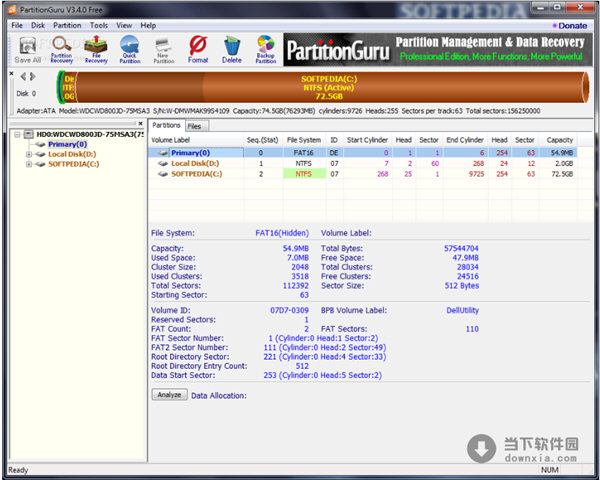This screenshot has height=480, width=600.
Task: Click the Seq.(Stat) column header
Action: click(x=263, y=140)
